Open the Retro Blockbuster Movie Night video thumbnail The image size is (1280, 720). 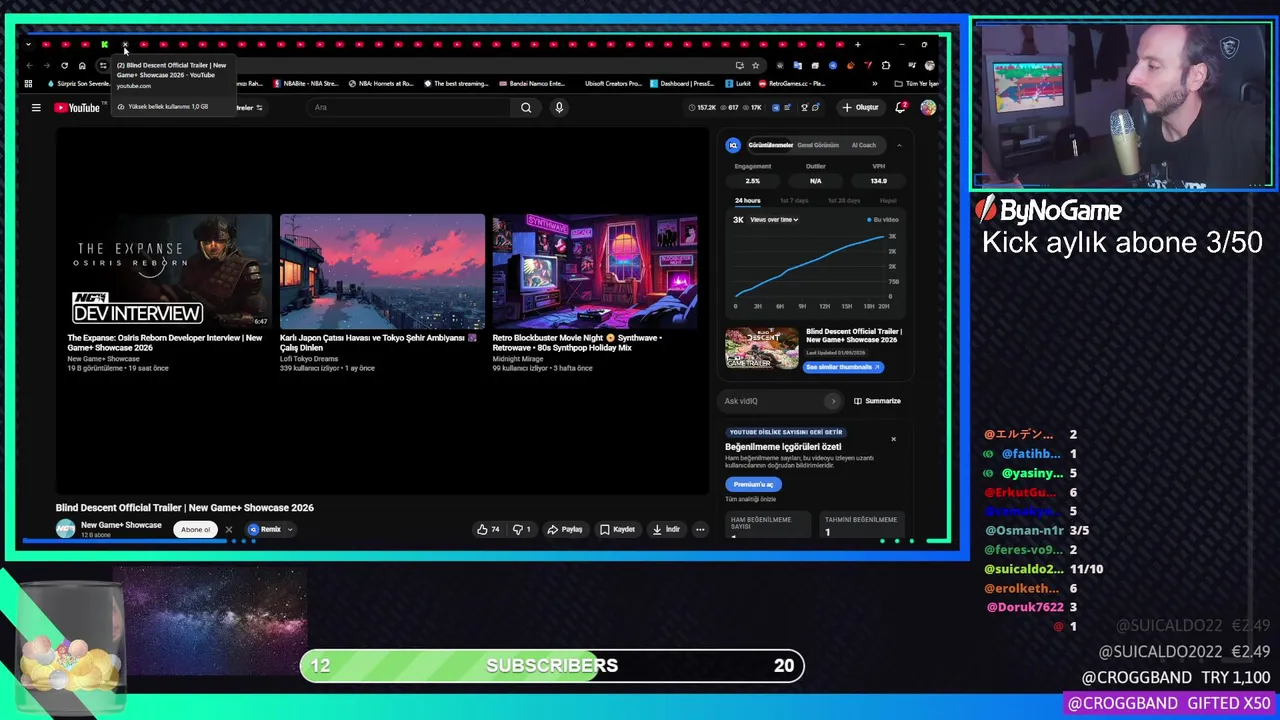[x=594, y=271]
